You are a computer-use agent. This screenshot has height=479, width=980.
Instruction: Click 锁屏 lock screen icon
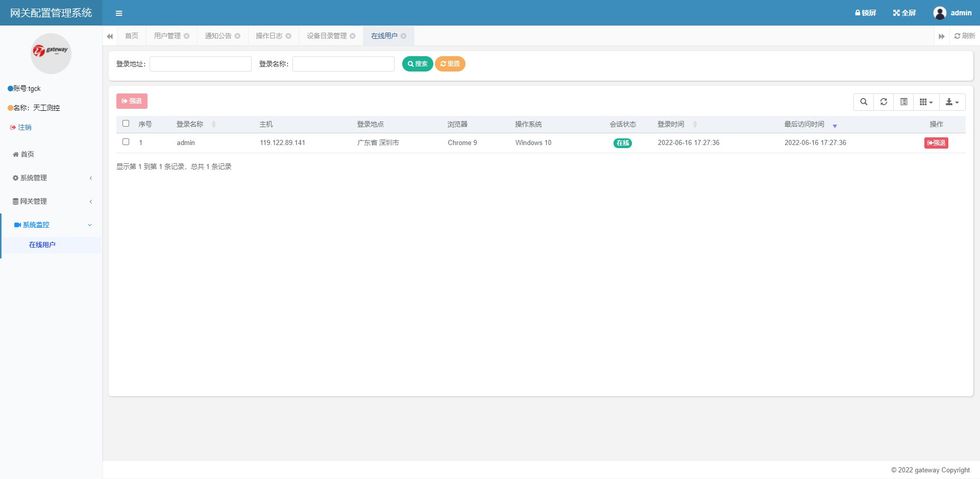[x=858, y=13]
